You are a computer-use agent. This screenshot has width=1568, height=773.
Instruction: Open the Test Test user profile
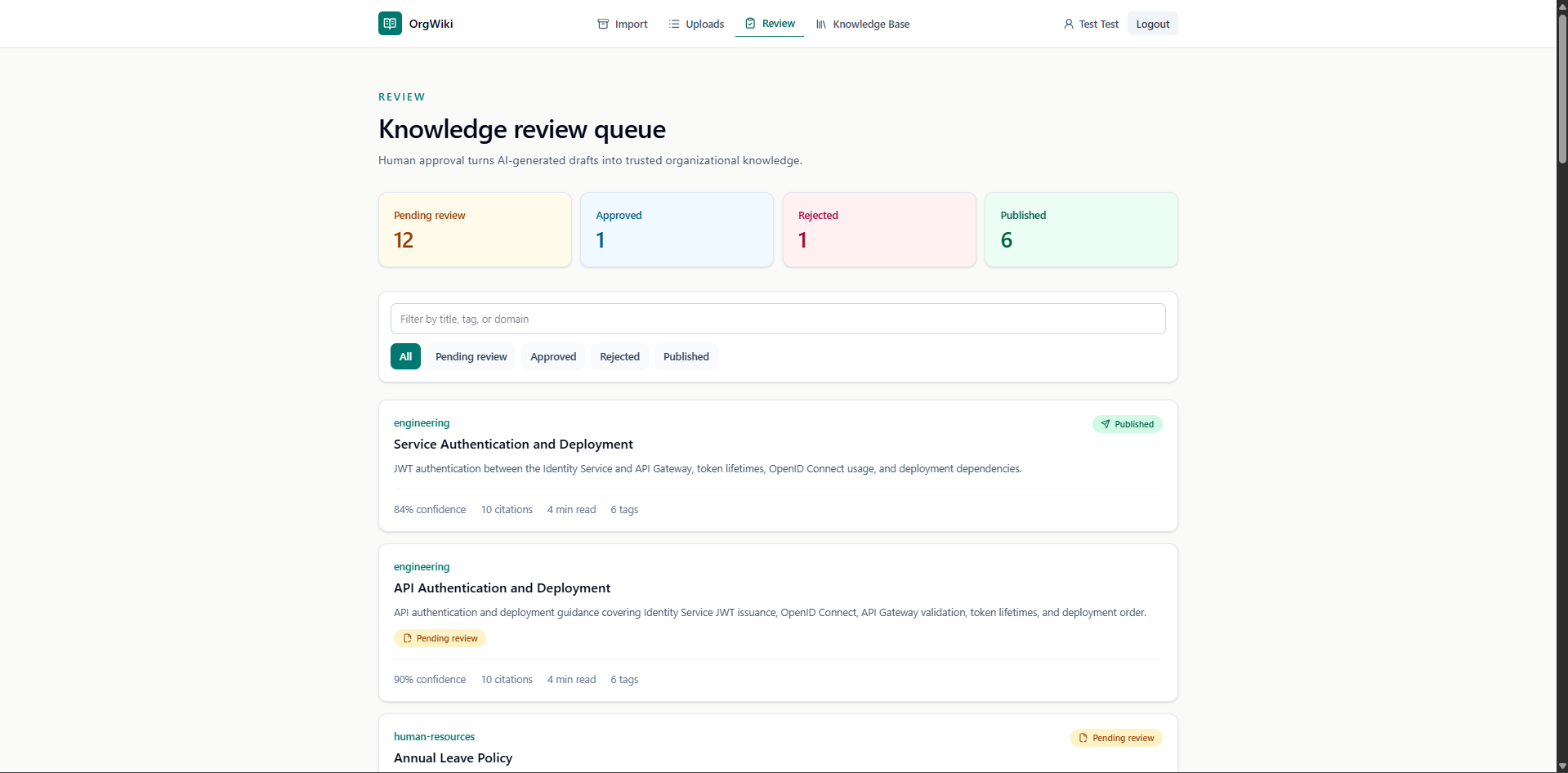(1091, 24)
